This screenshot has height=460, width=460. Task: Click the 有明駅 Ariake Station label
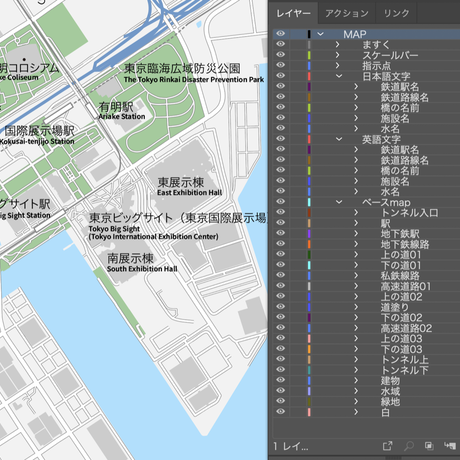122,111
